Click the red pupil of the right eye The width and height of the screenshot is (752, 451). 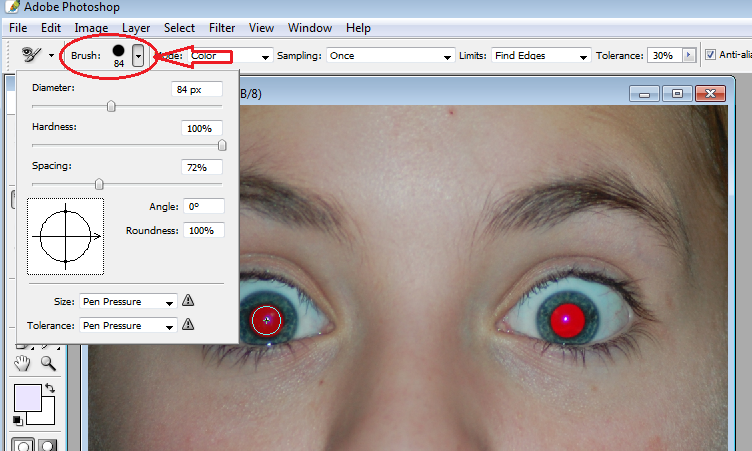click(567, 320)
